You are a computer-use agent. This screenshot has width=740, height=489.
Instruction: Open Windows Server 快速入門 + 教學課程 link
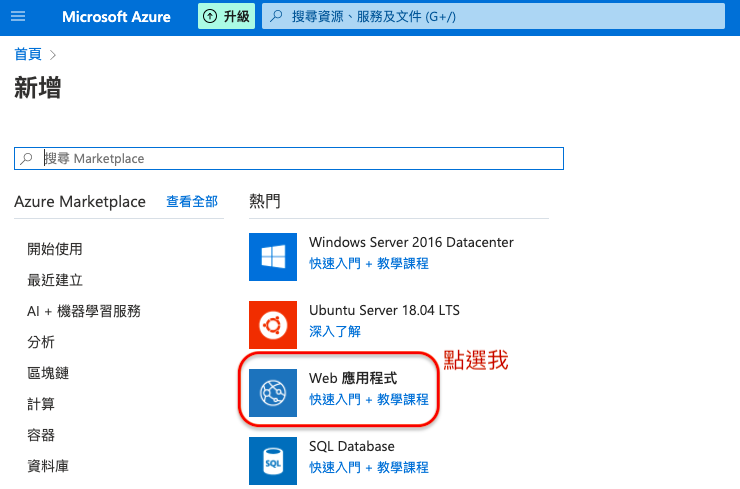[369, 263]
